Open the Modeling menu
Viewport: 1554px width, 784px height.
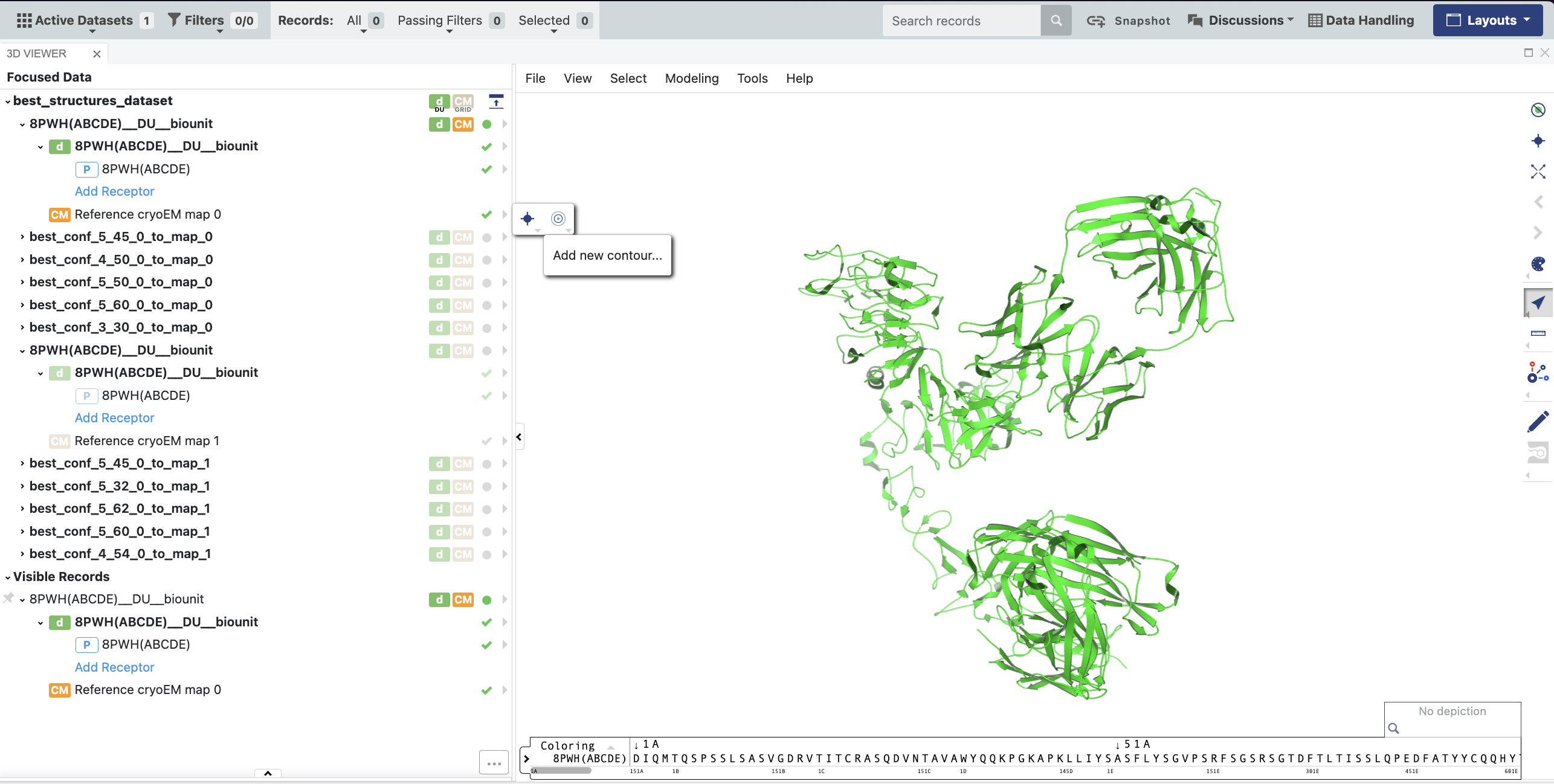click(x=691, y=79)
